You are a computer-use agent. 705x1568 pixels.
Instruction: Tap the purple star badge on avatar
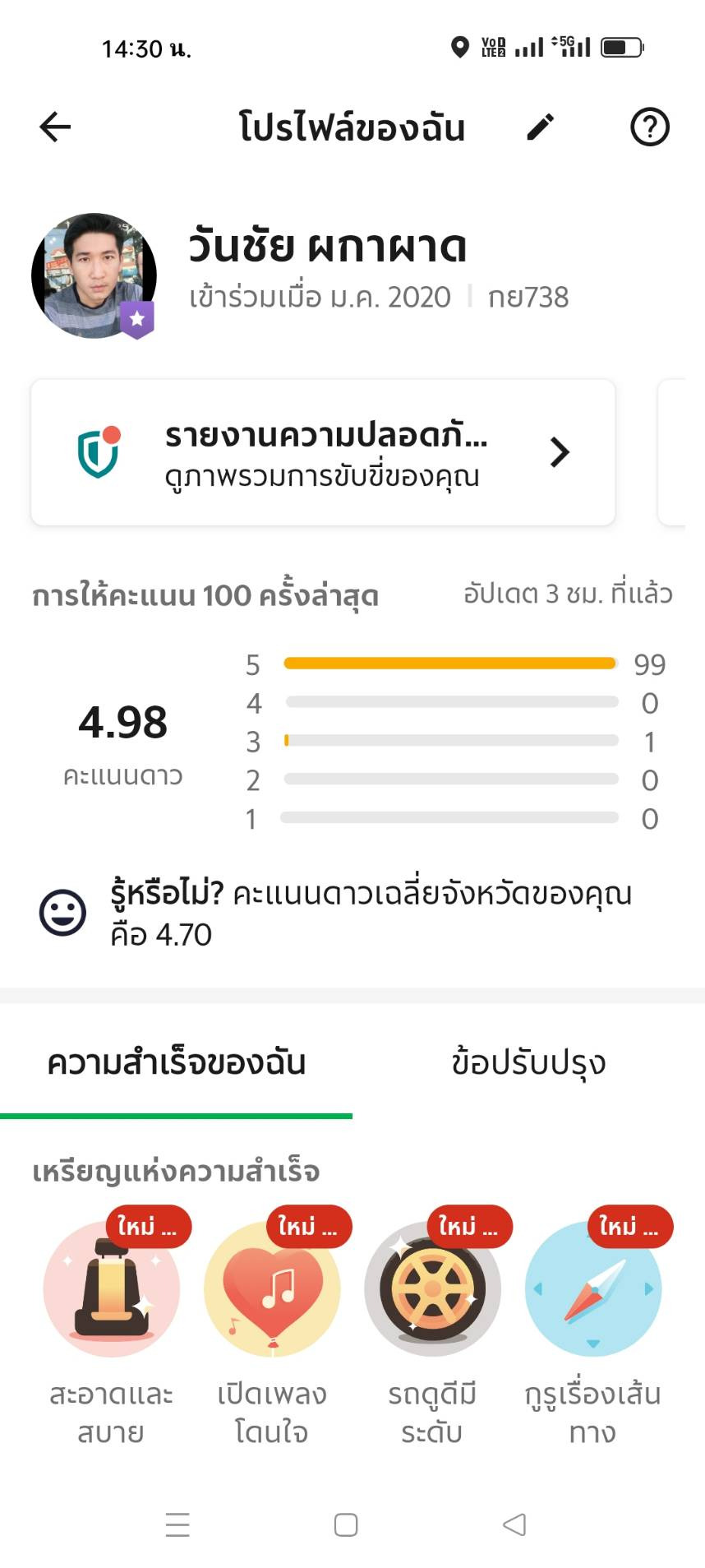pyautogui.click(x=137, y=319)
